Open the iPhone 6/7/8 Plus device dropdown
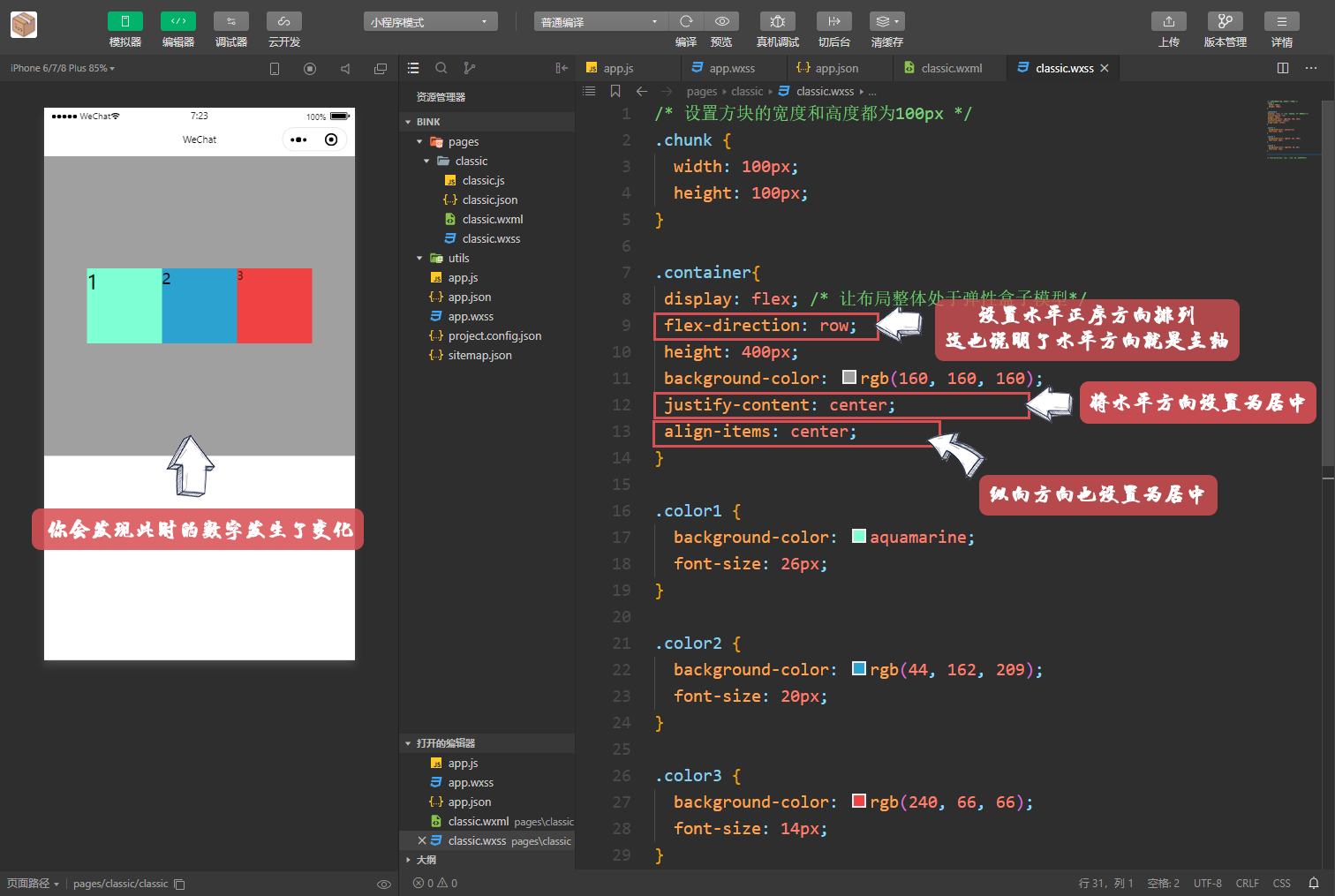This screenshot has height=896, width=1335. click(63, 68)
